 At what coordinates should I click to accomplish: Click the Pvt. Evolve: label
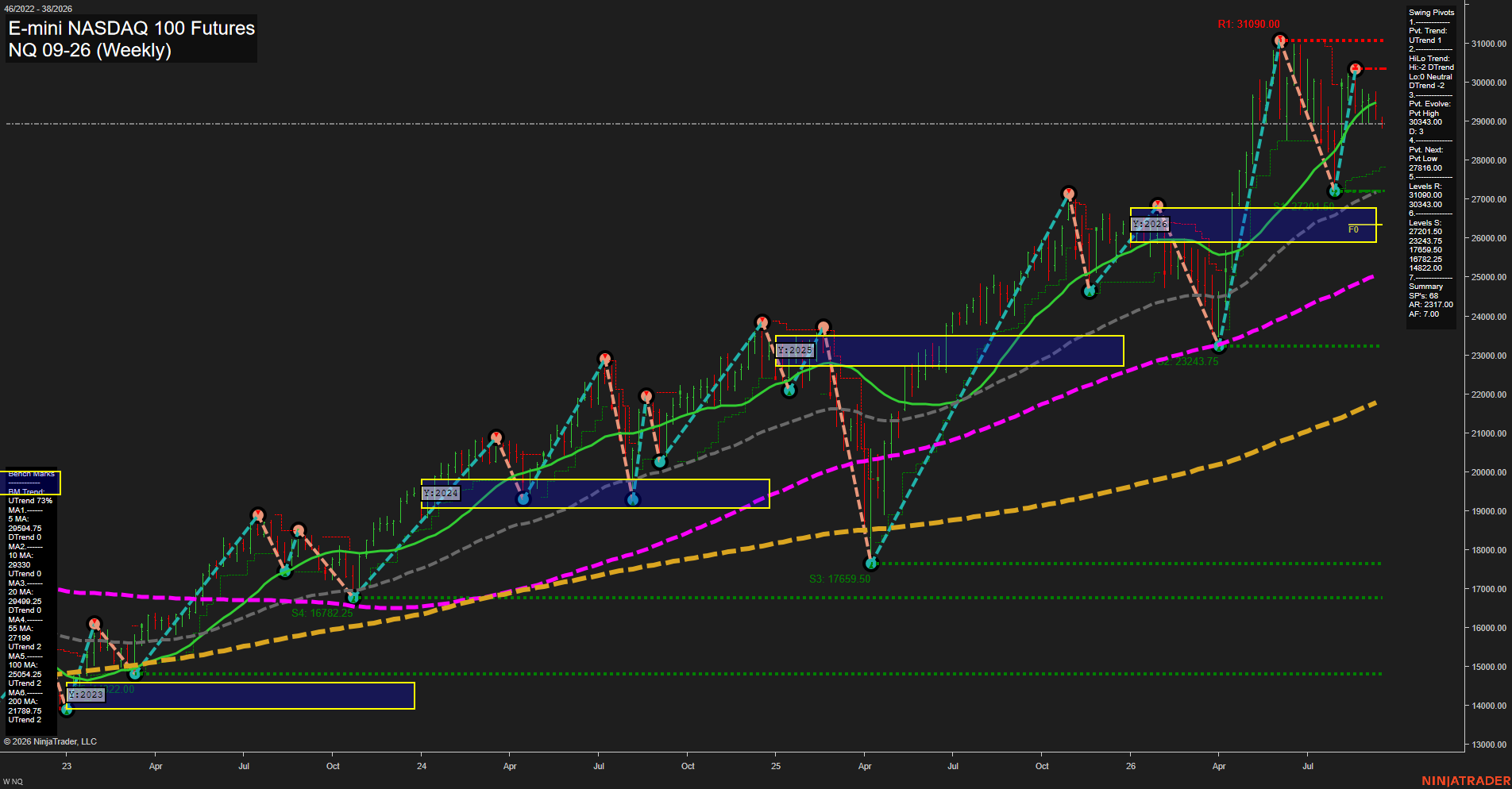1429,104
